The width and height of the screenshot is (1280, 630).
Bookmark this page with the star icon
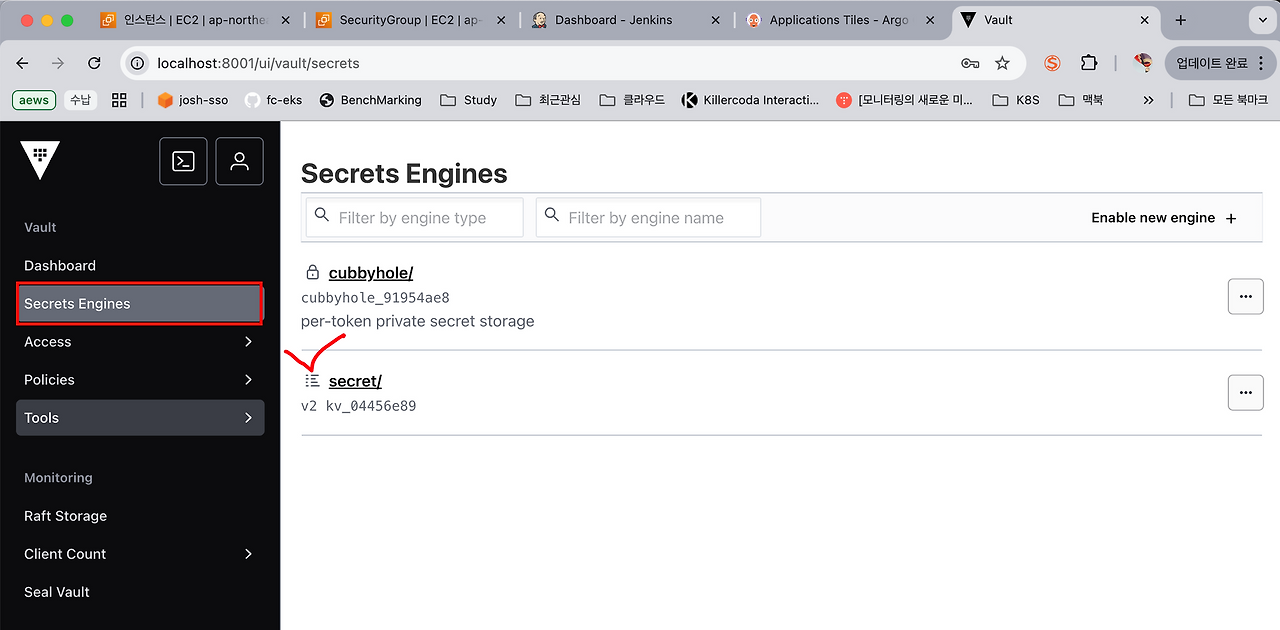click(1002, 63)
